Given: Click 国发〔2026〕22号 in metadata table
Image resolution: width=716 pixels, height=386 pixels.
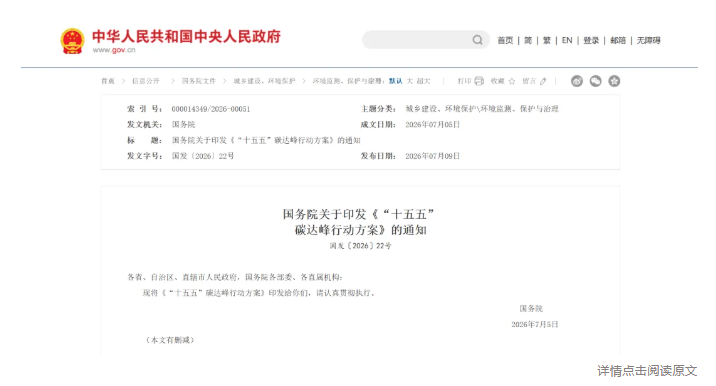Looking at the screenshot, I should point(203,156).
